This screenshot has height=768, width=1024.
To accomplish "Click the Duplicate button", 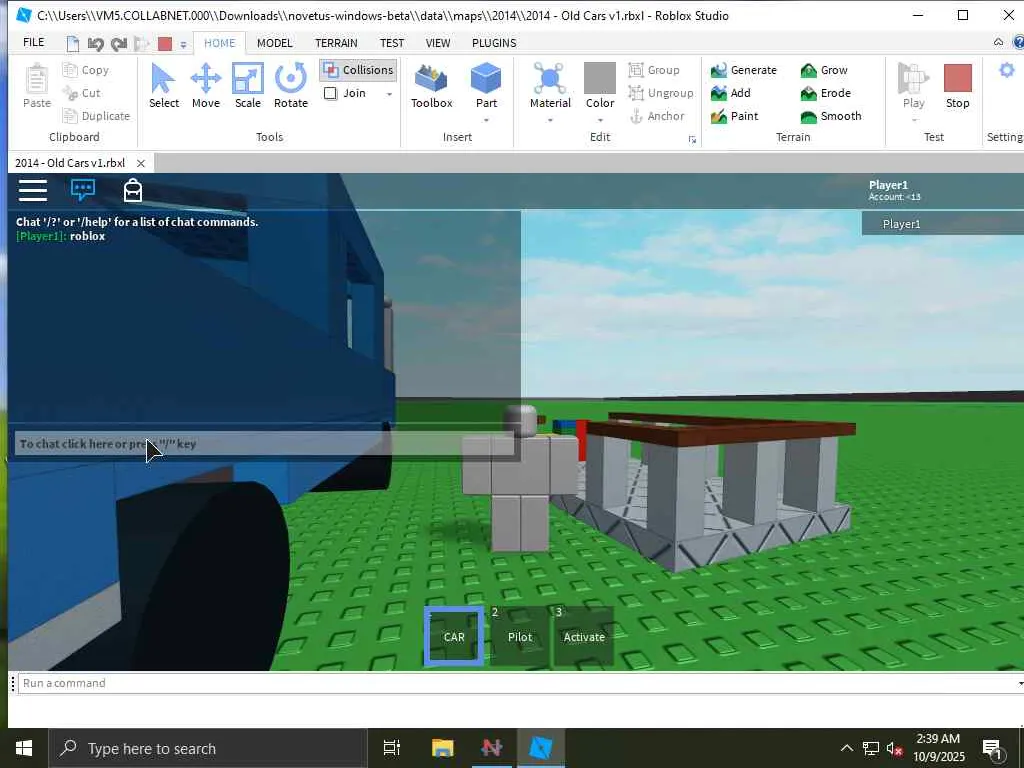I will click(96, 116).
